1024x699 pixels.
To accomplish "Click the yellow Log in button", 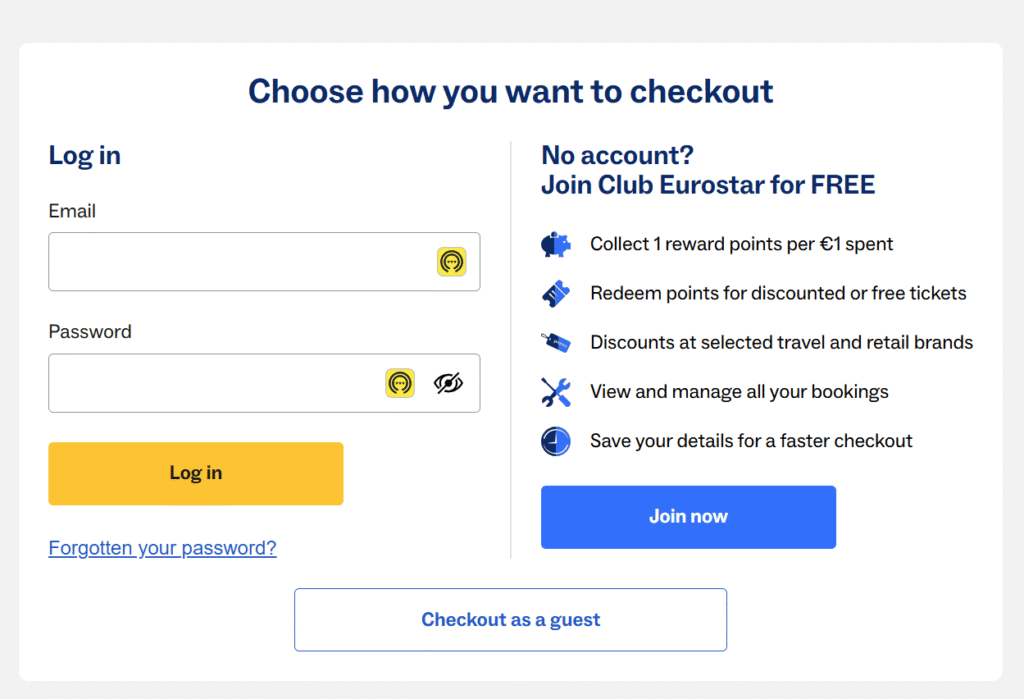I will (196, 474).
